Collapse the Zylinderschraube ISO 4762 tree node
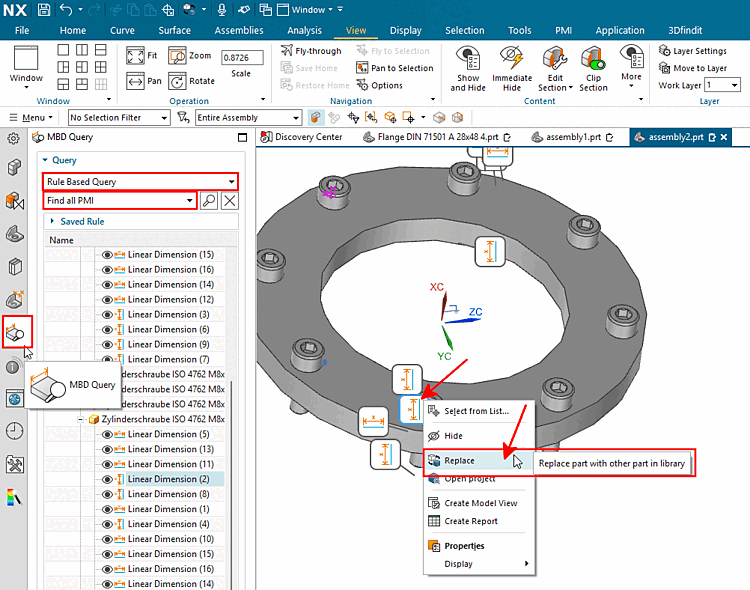Viewport: 750px width, 590px height. tap(81, 420)
